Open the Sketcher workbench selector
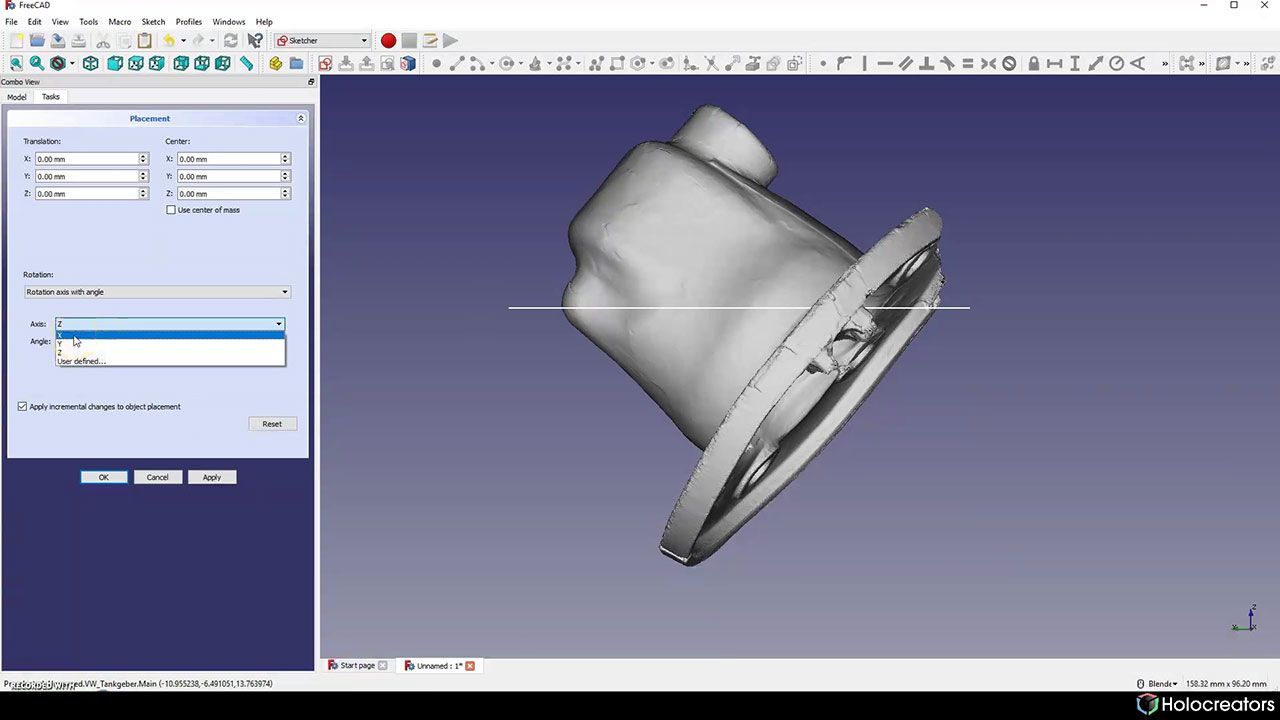This screenshot has height=720, width=1280. click(322, 41)
